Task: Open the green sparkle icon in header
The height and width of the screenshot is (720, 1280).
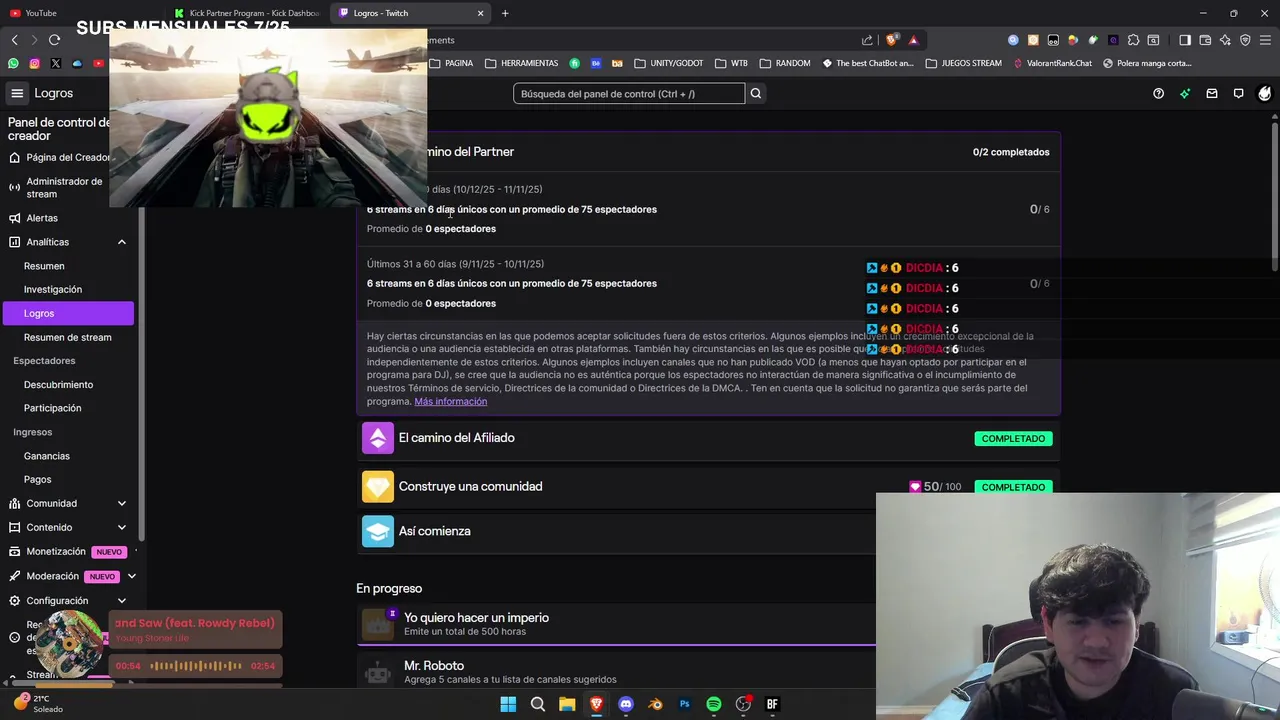Action: [1185, 93]
